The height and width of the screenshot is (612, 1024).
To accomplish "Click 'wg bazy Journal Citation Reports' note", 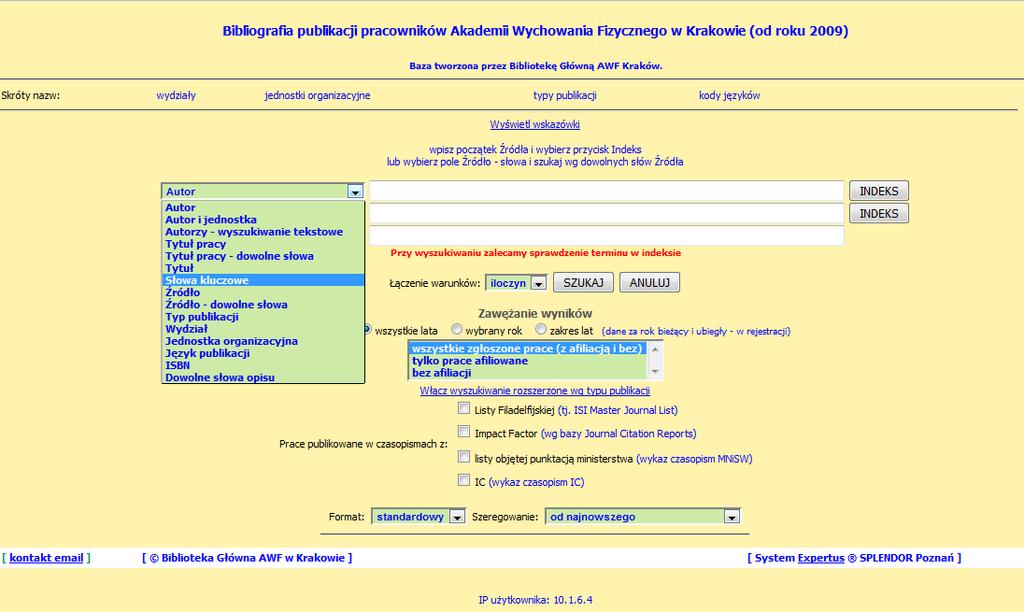I will pos(618,434).
